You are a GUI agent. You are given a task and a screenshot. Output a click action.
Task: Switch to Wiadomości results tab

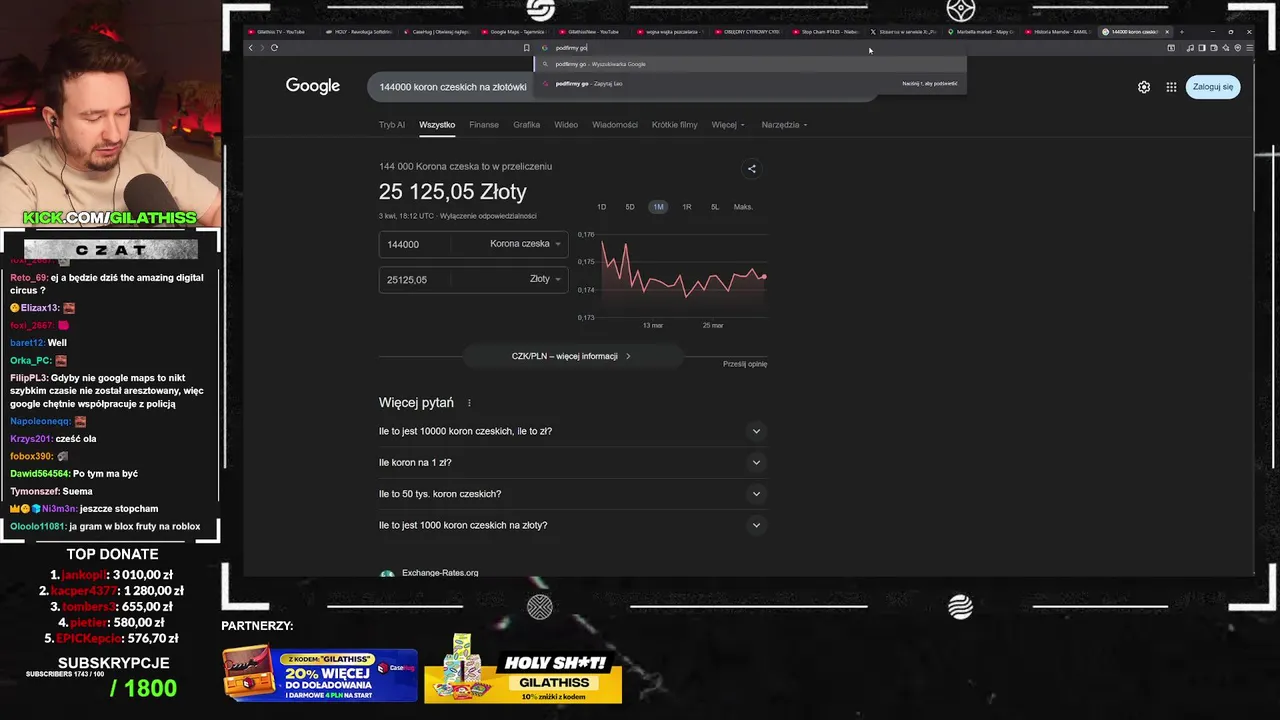(x=615, y=125)
